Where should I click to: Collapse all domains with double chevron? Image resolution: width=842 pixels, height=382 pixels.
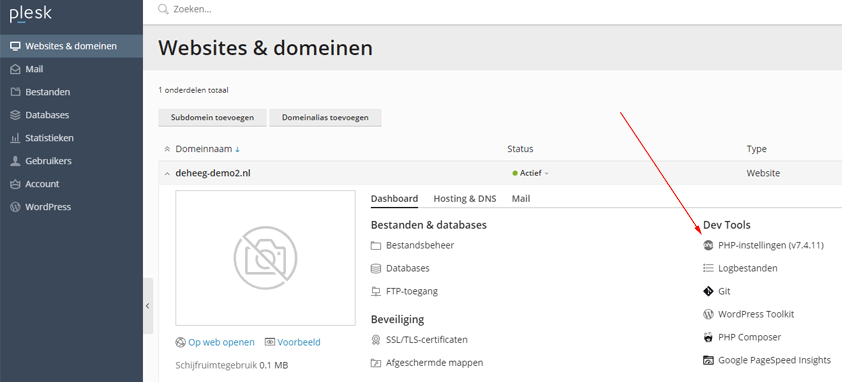coord(167,149)
